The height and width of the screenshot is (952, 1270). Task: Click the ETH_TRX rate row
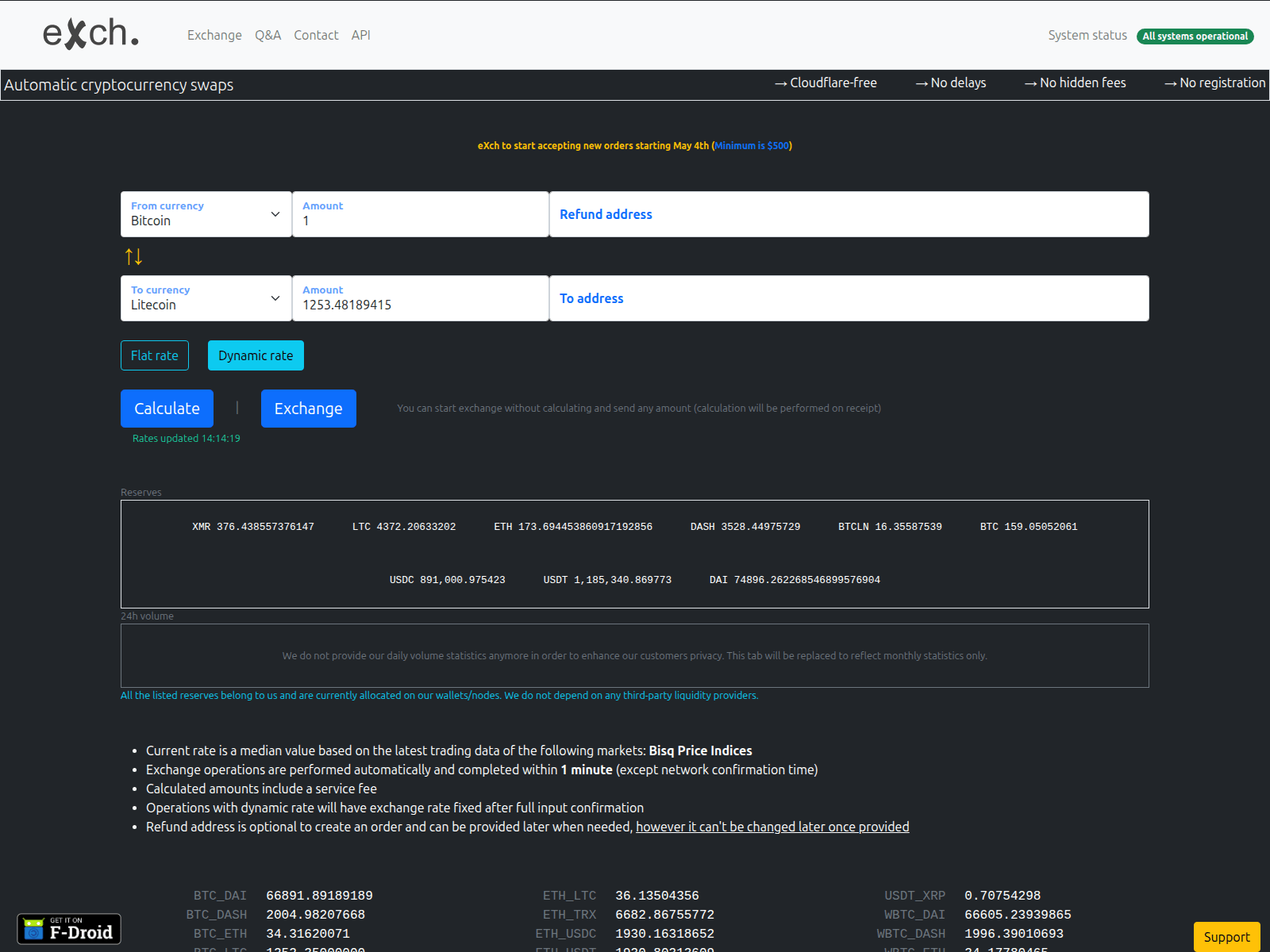[x=629, y=915]
